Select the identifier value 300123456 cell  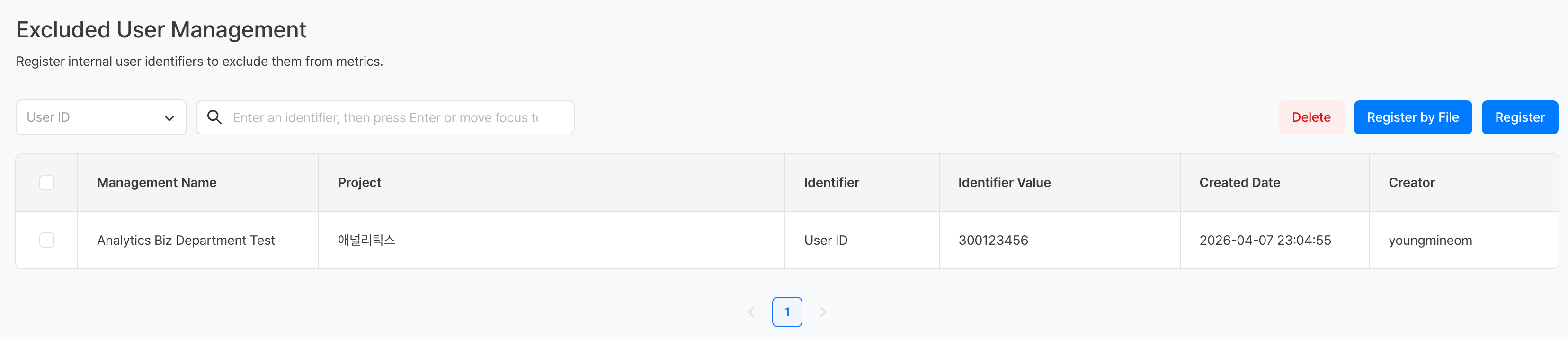(x=993, y=241)
